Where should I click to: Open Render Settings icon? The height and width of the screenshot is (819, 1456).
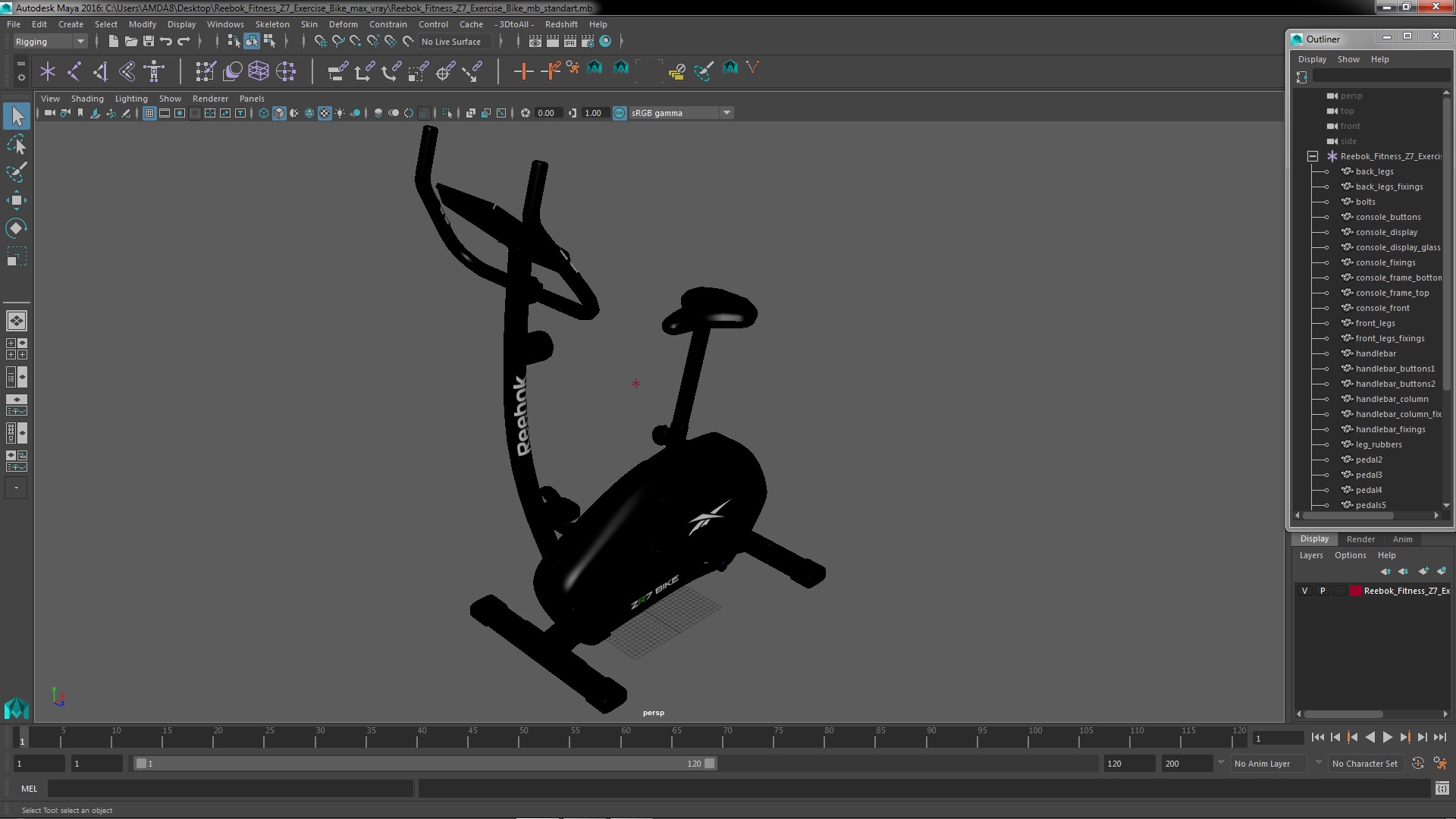pos(587,42)
